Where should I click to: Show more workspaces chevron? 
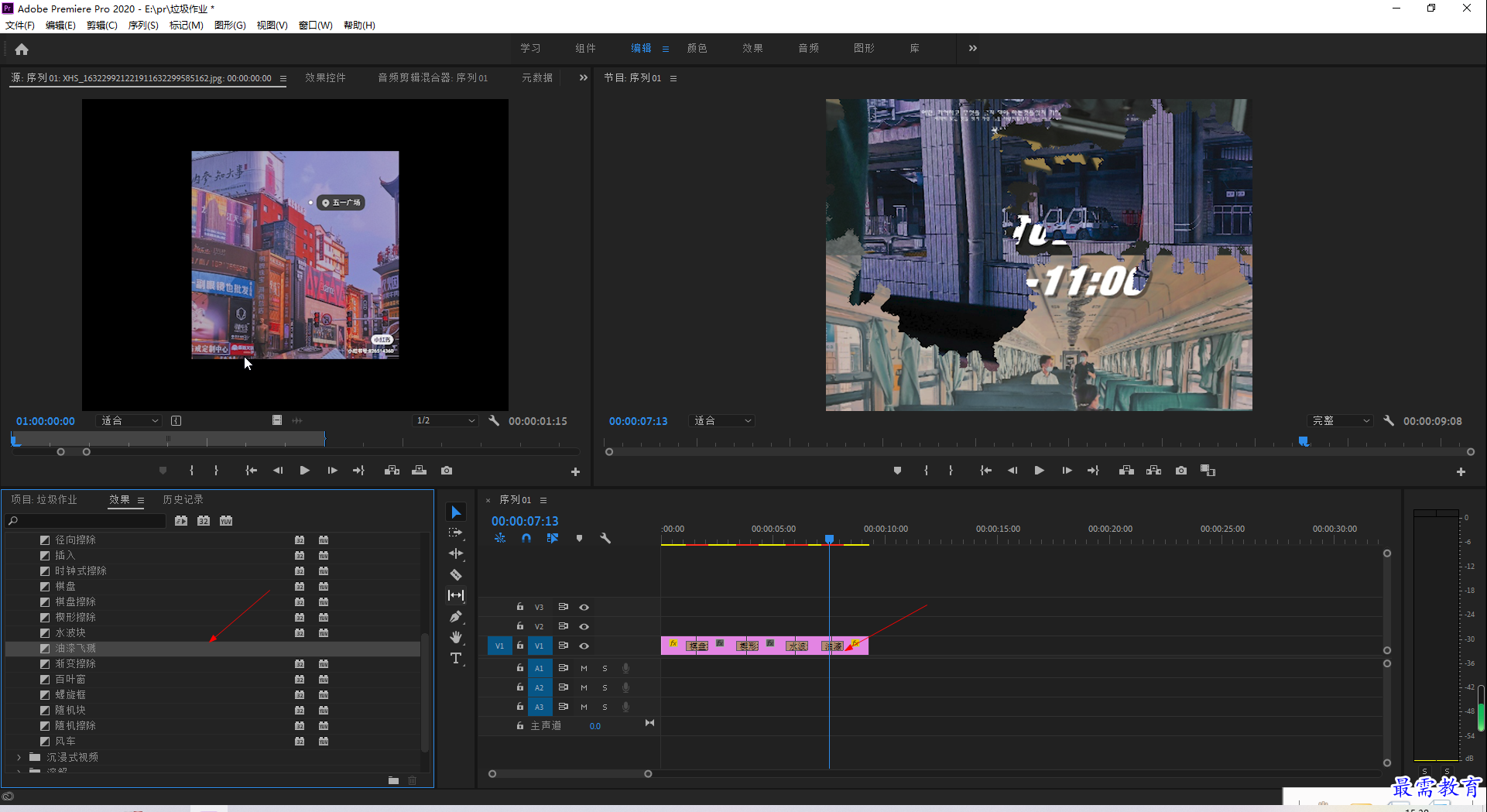click(972, 48)
